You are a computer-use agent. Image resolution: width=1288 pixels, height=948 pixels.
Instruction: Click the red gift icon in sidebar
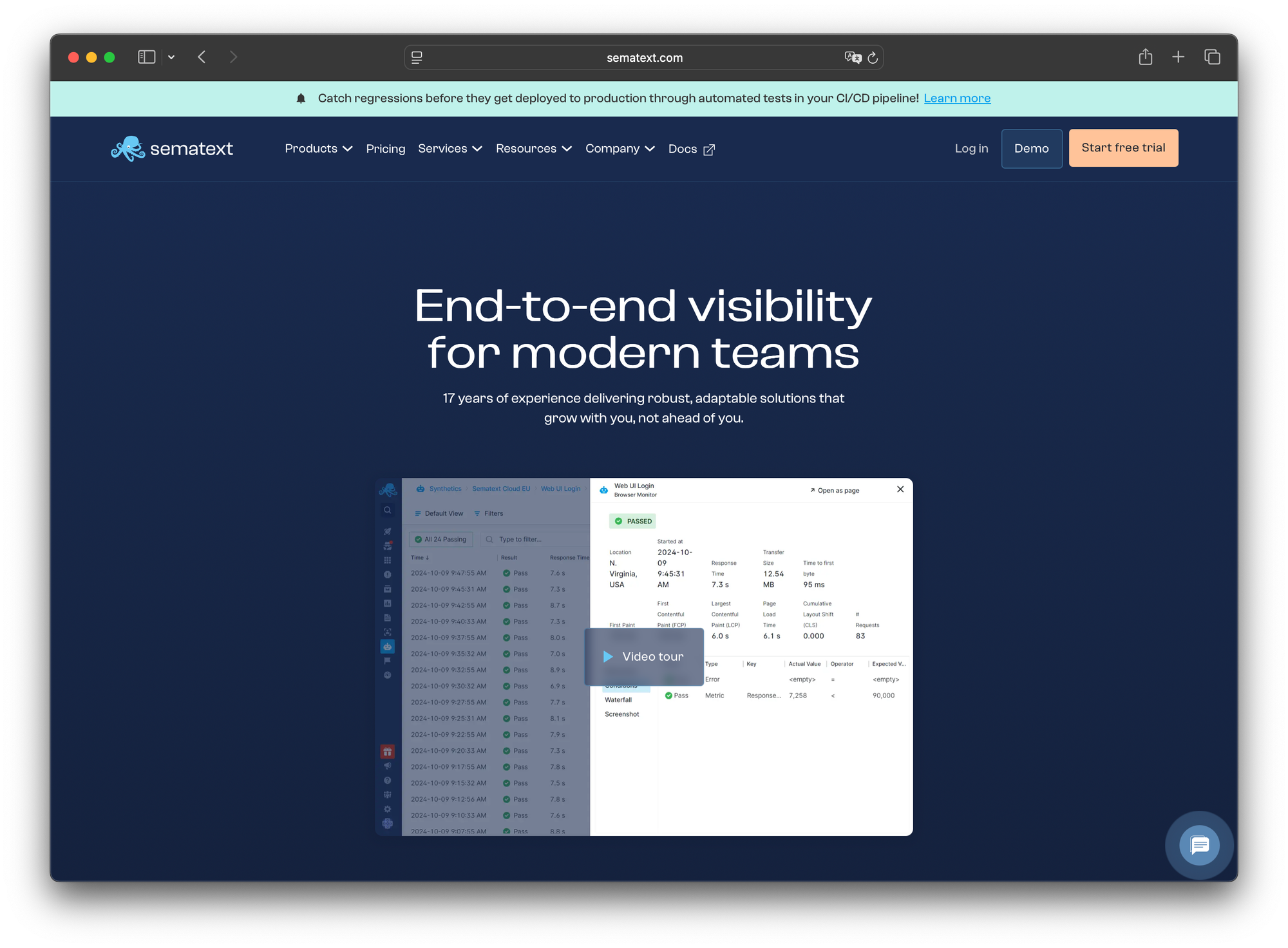pos(388,752)
